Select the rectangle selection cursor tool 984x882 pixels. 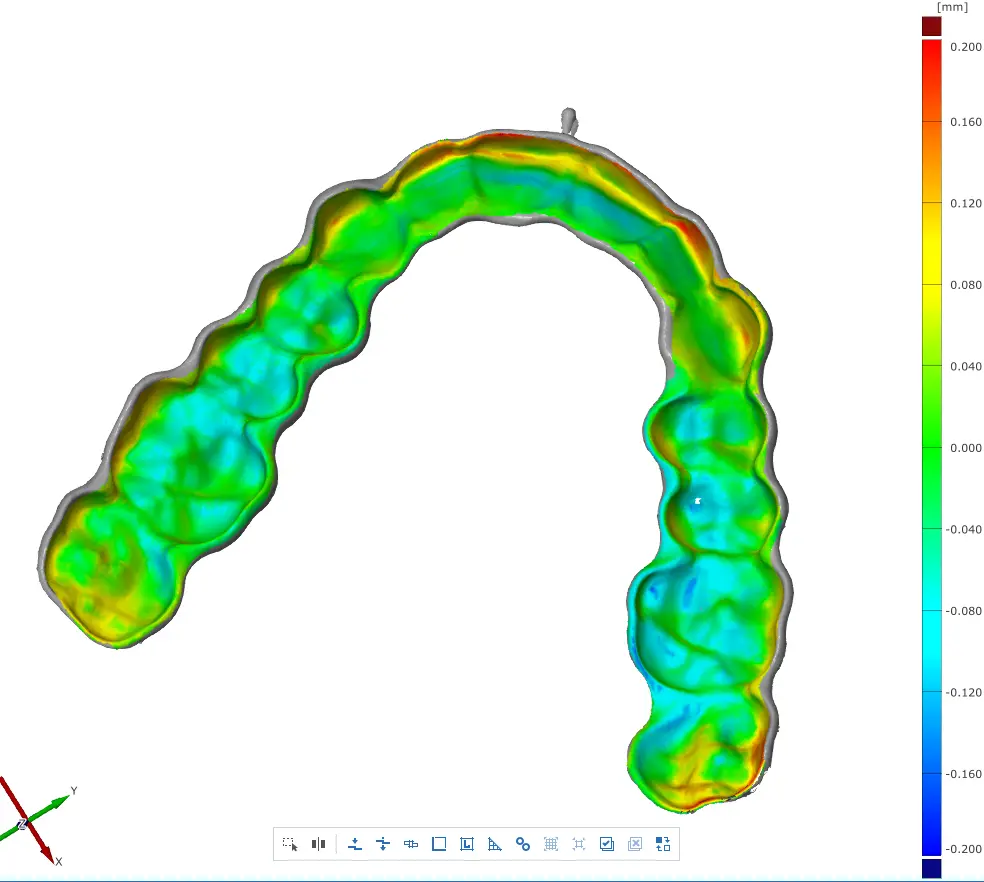(x=289, y=844)
